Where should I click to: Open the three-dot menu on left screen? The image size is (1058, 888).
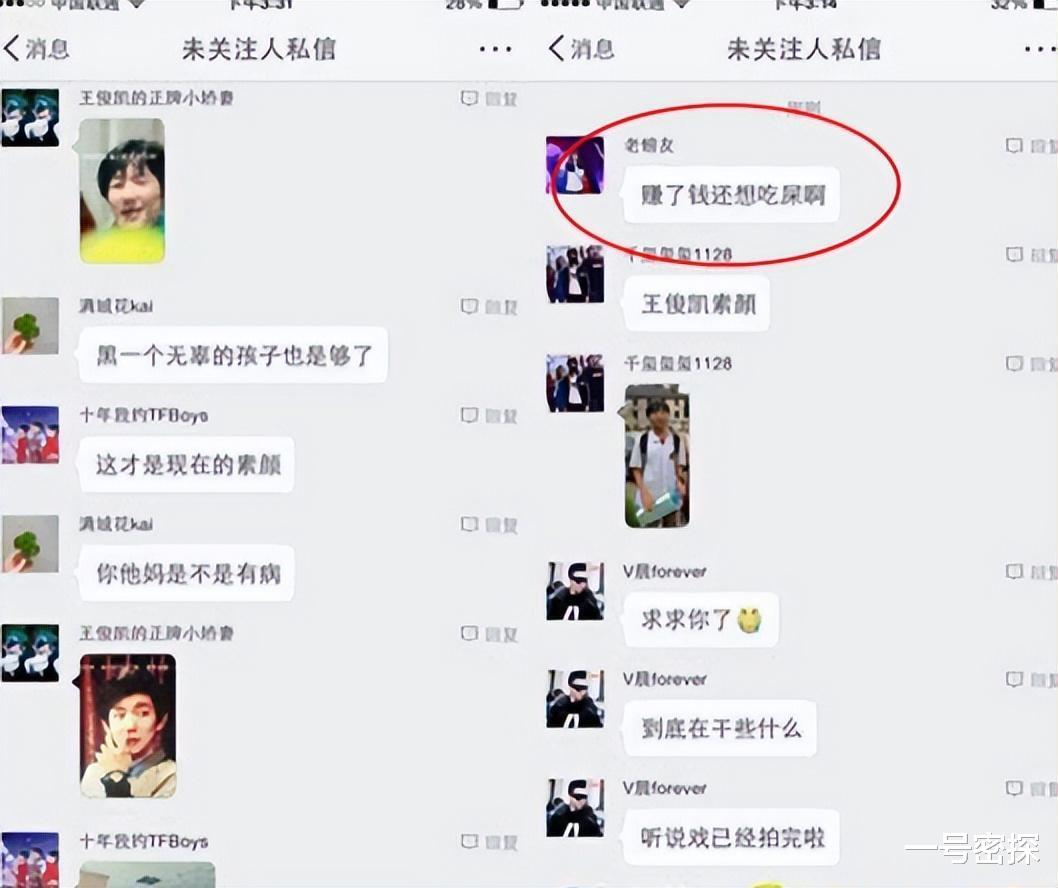tap(495, 49)
